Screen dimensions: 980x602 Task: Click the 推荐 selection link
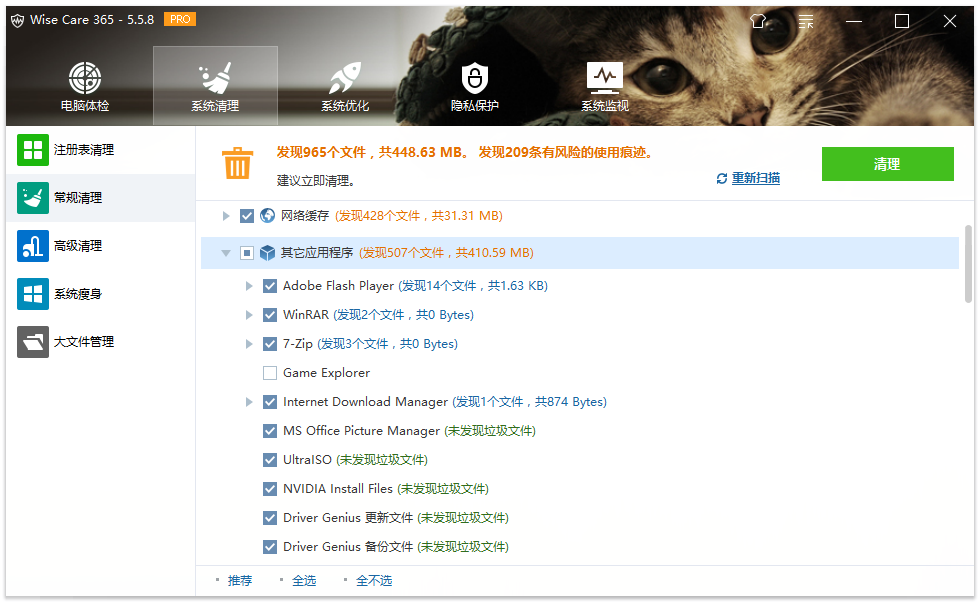[240, 581]
